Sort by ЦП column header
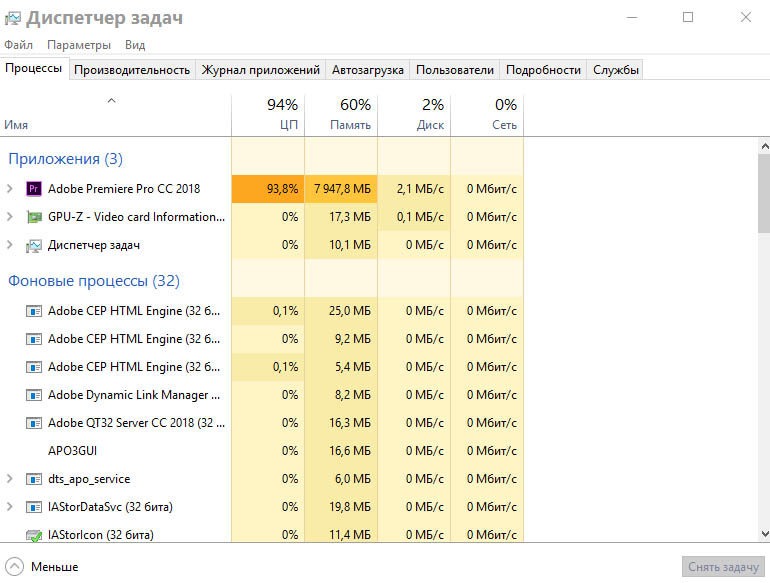The image size is (770, 583). point(268,115)
